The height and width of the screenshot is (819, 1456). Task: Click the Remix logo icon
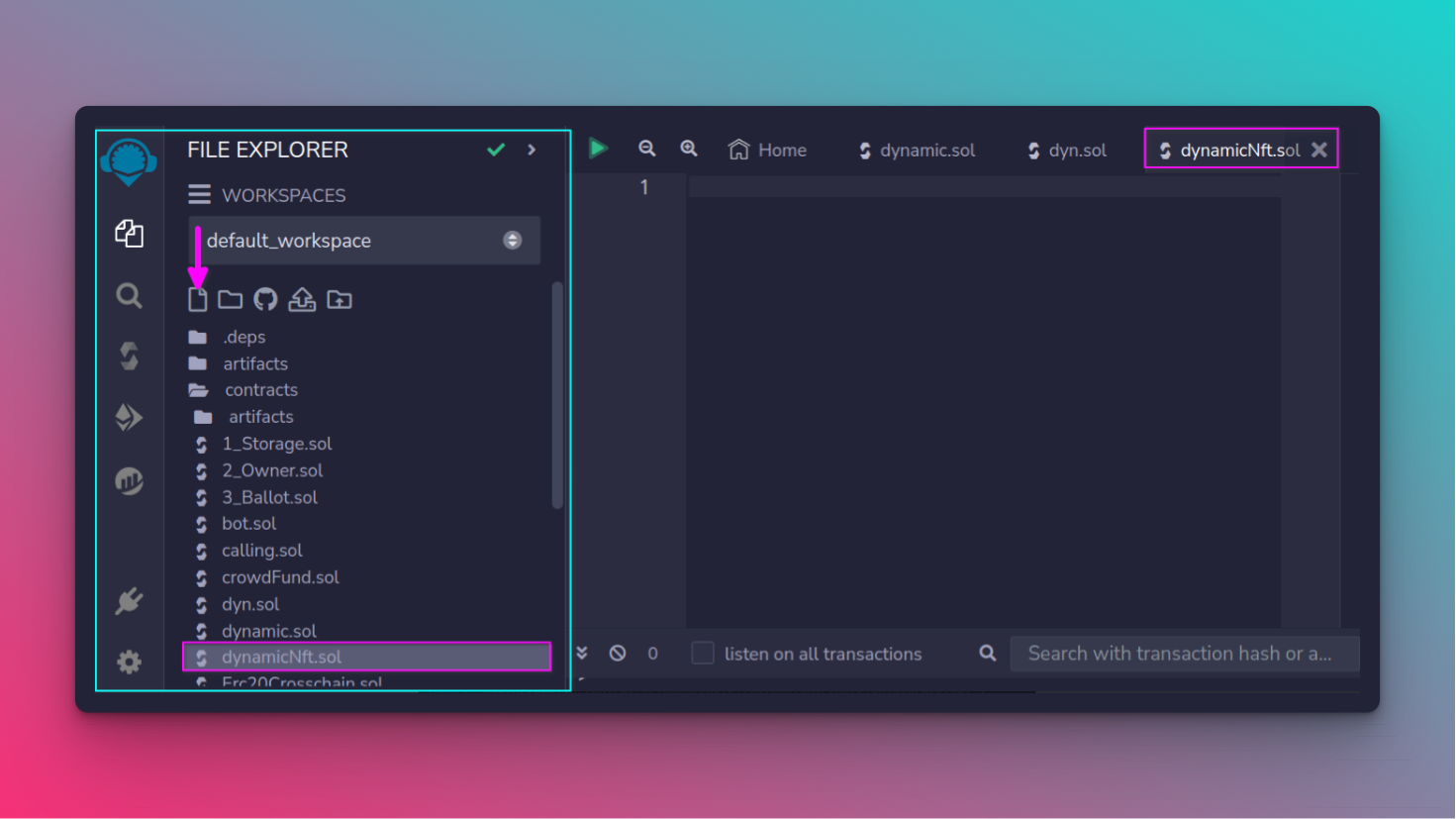[x=129, y=161]
